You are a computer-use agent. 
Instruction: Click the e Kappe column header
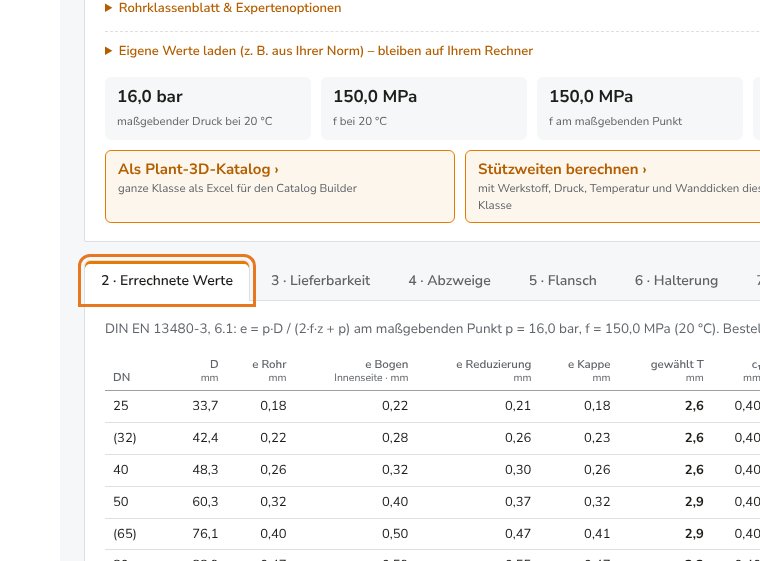[589, 370]
